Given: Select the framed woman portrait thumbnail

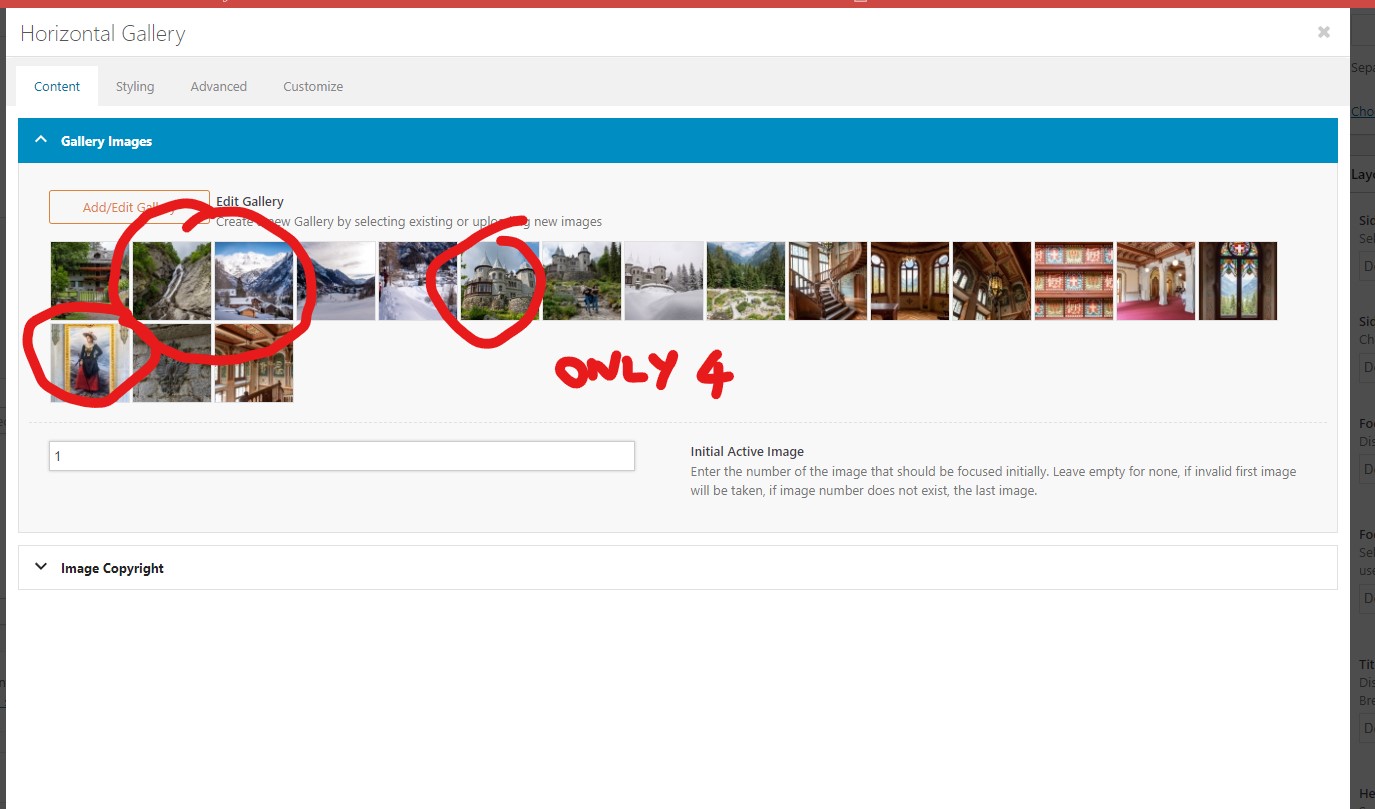Looking at the screenshot, I should coord(90,363).
